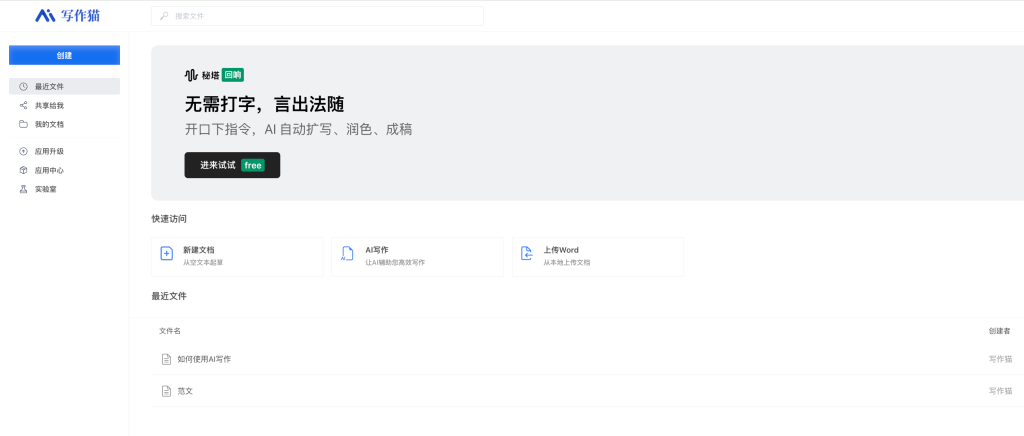Click the 文件名 column header
Viewport: 1024px width, 436px height.
170,331
